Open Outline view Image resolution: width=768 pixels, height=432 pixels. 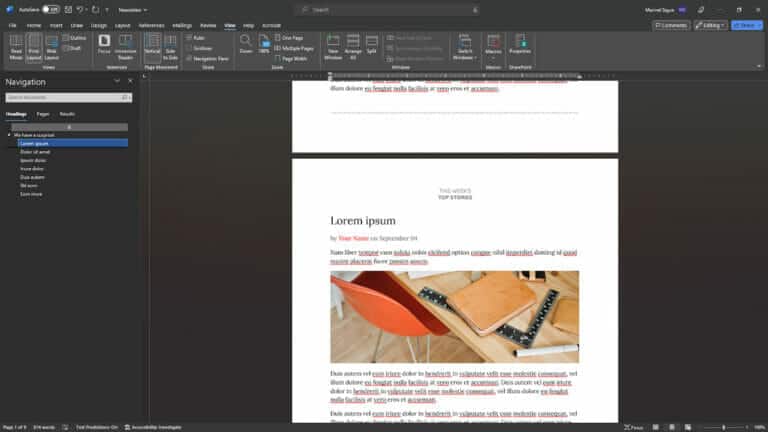(74, 38)
